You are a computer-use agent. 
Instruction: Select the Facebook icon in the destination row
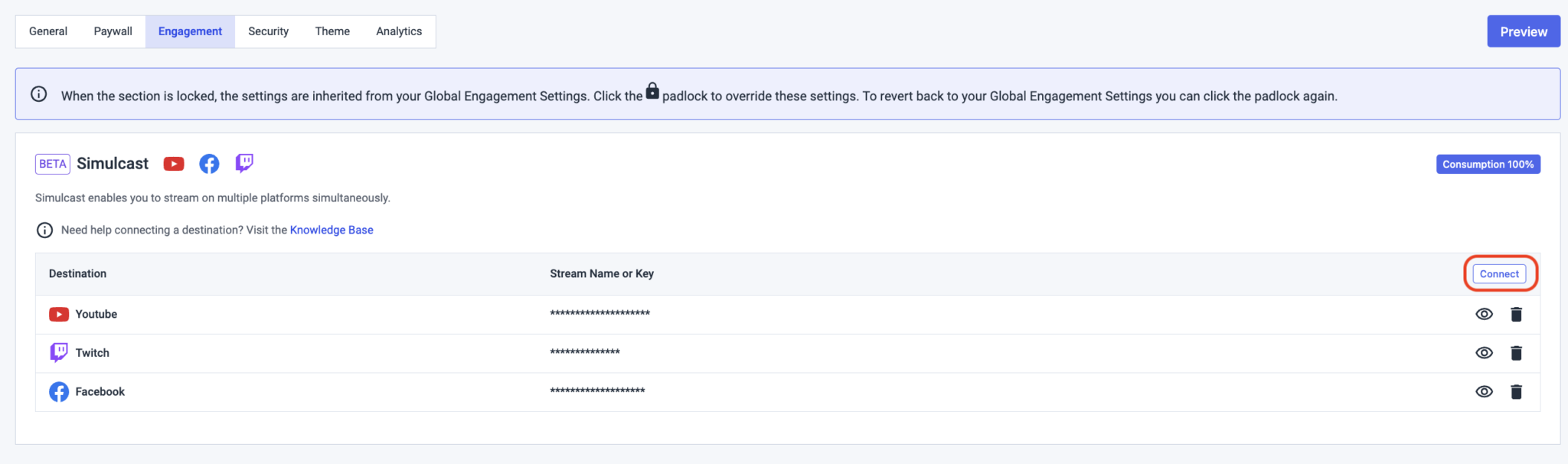tap(59, 391)
